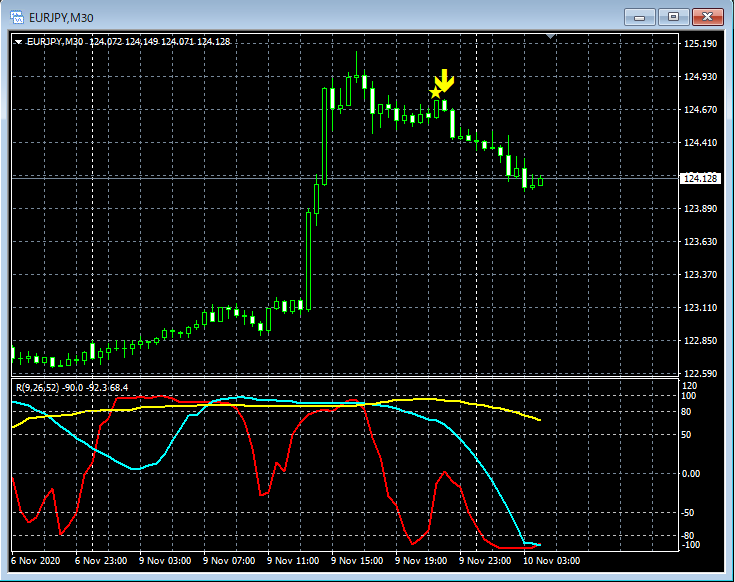Expand the chart symbol dropdown triangle
This screenshot has height=582, width=735.
tap(18, 42)
